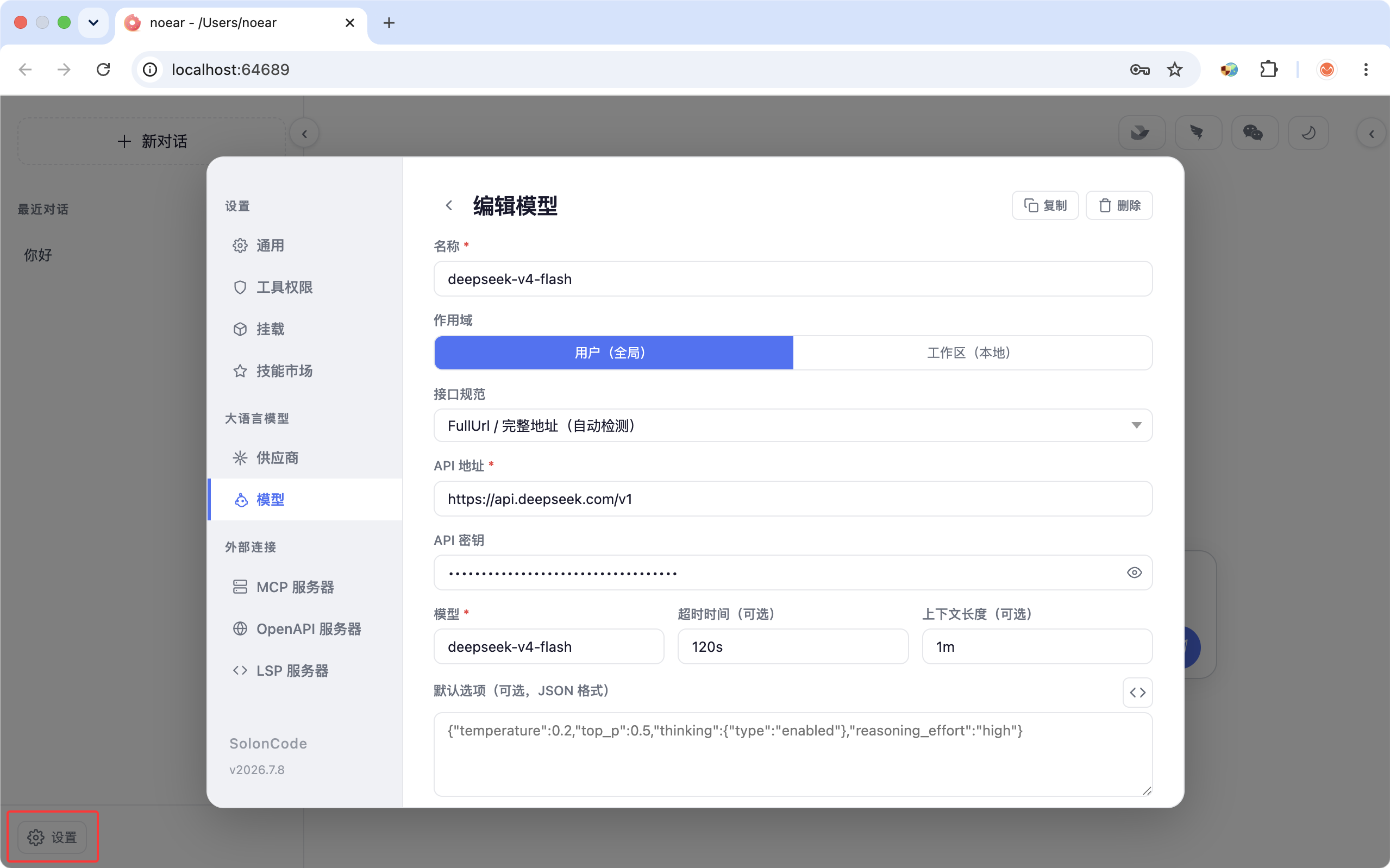Open the 接口规范 dropdown
Image resolution: width=1390 pixels, height=868 pixels.
pos(793,425)
